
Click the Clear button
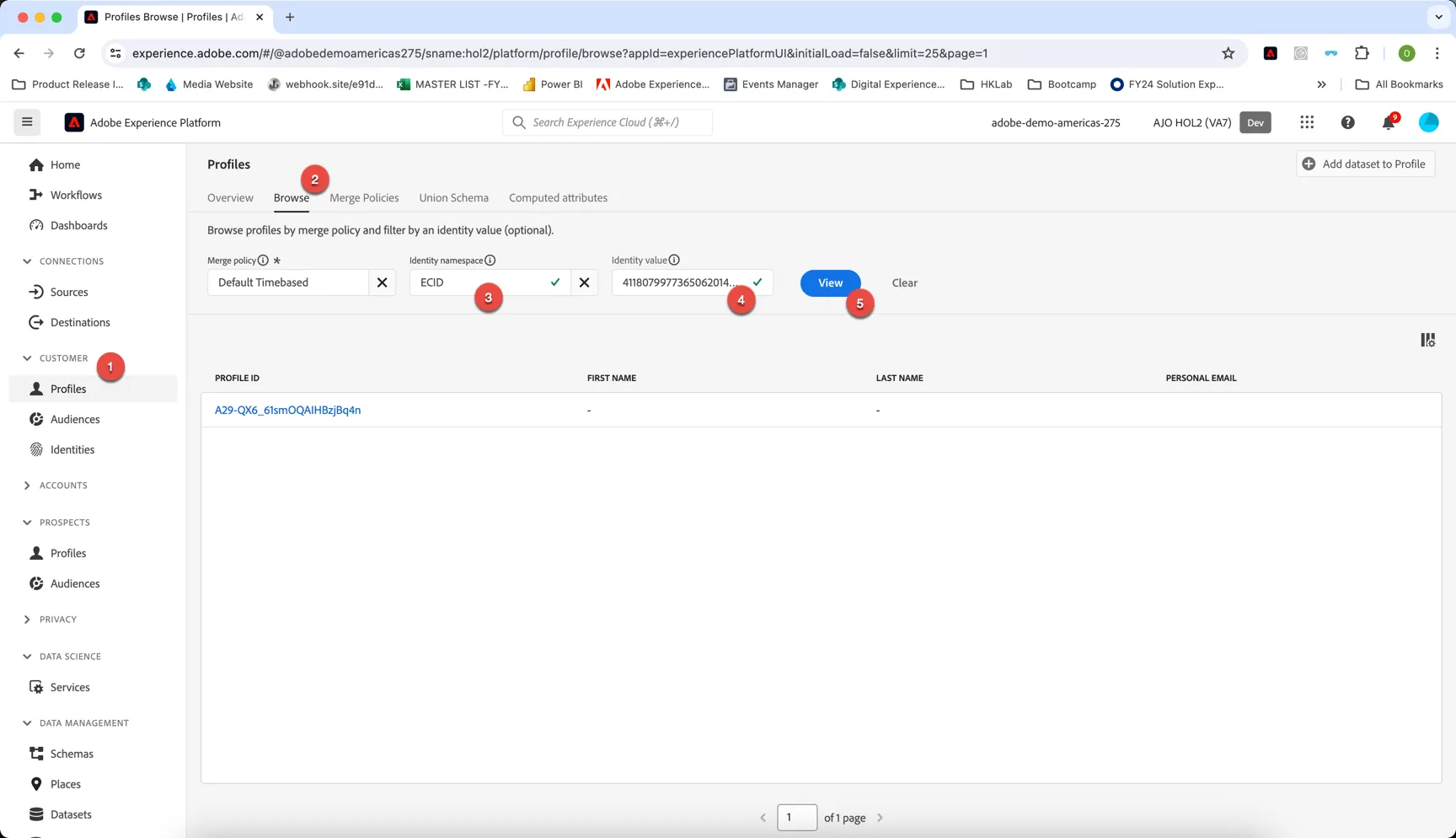click(x=904, y=283)
